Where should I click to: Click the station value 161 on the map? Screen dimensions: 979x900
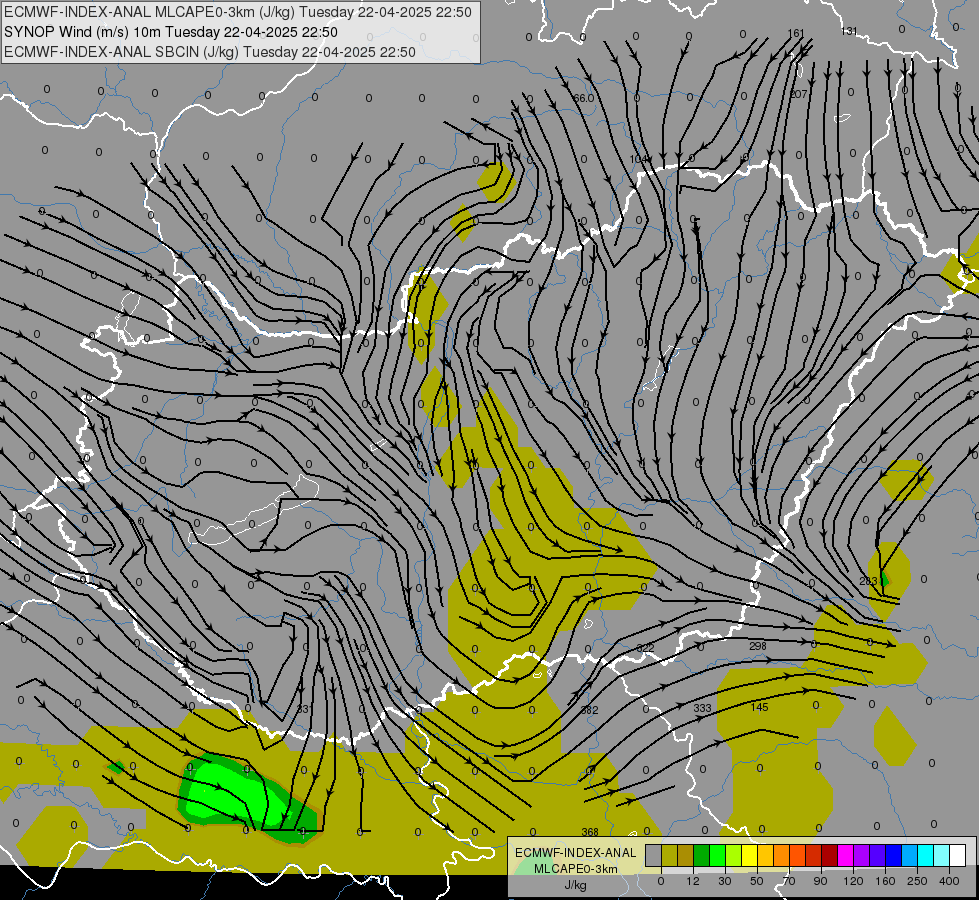pos(796,33)
